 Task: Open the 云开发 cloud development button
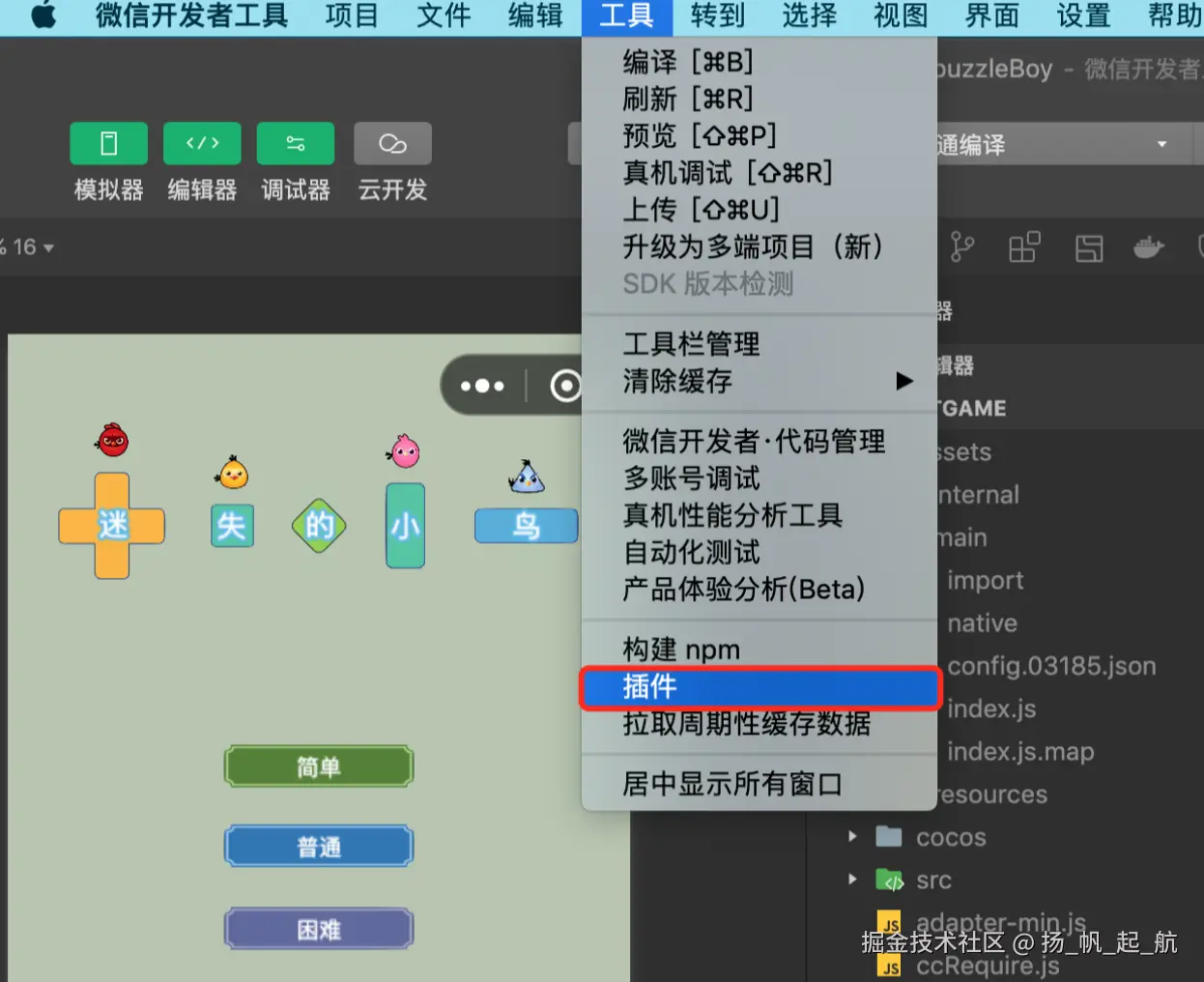[392, 144]
